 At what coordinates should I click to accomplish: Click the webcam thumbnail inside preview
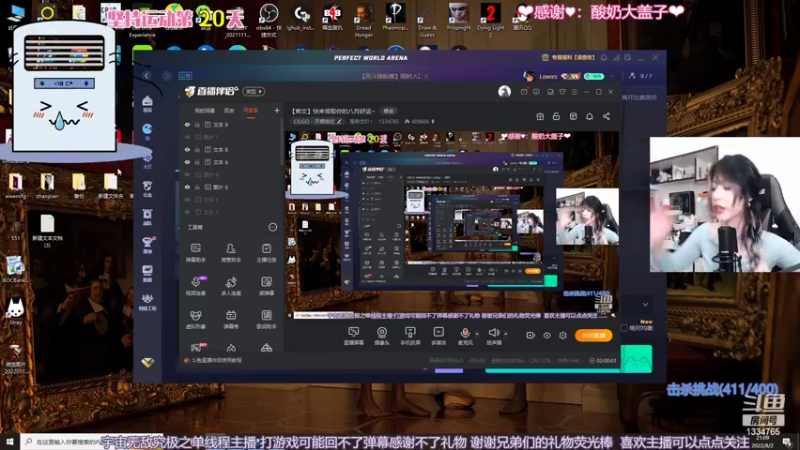point(587,217)
